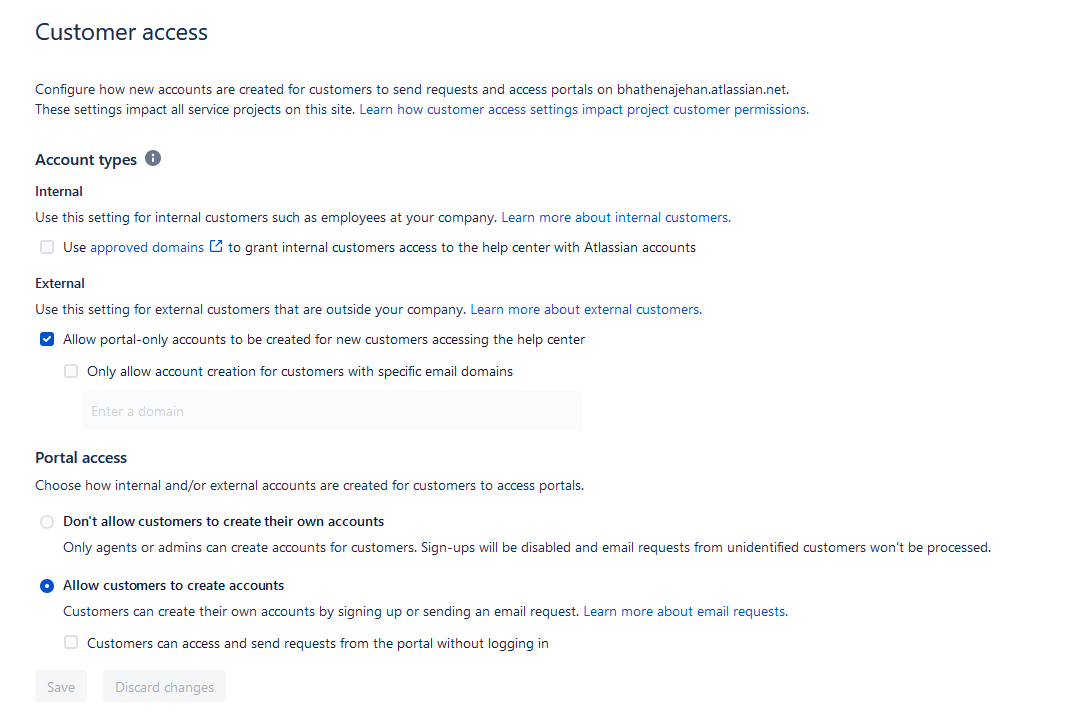Select allow customers to create accounts
The width and height of the screenshot is (1072, 723).
(46, 585)
